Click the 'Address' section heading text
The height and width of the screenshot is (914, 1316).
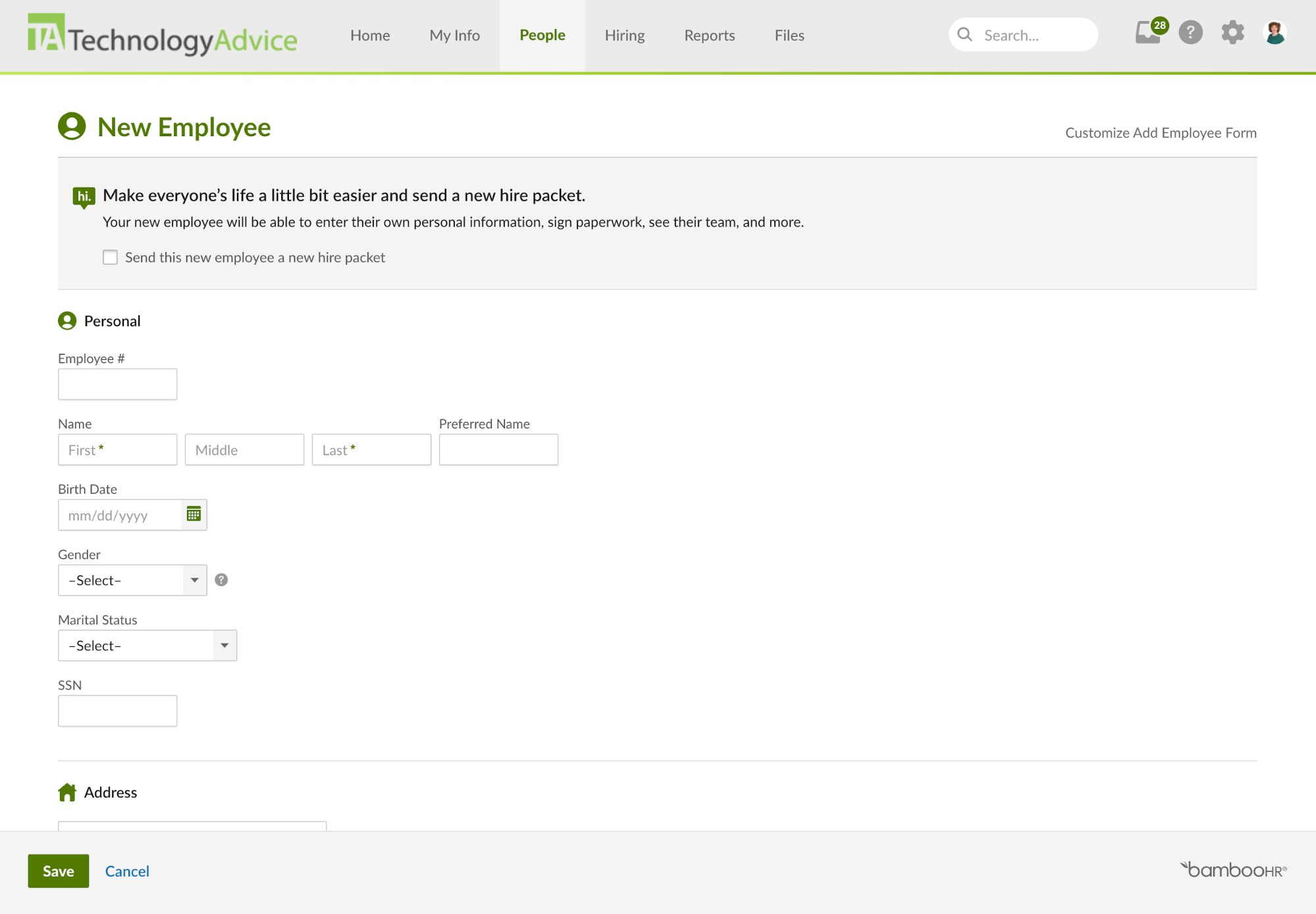point(111,792)
